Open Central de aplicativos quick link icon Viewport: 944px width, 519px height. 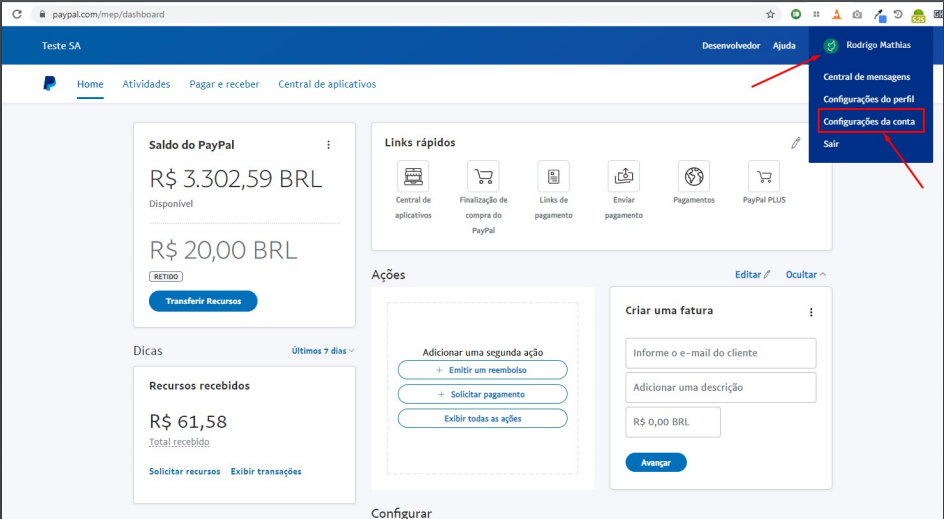tap(413, 176)
